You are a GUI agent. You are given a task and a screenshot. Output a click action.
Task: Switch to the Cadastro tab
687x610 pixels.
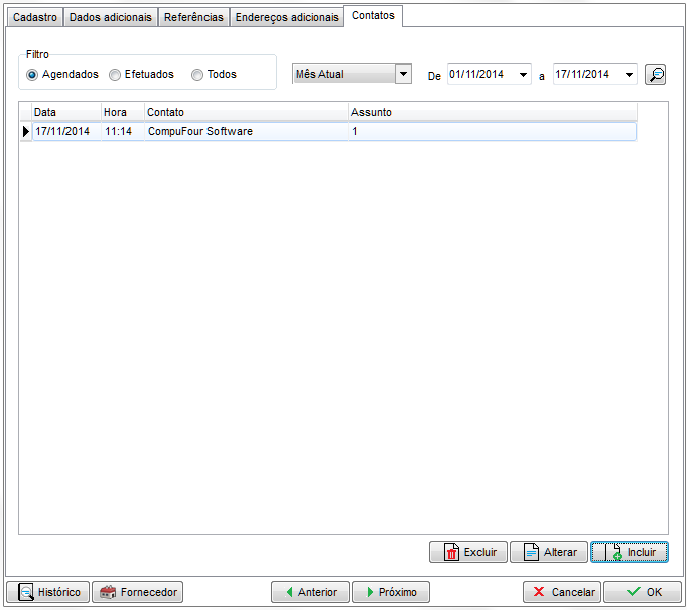tap(34, 17)
